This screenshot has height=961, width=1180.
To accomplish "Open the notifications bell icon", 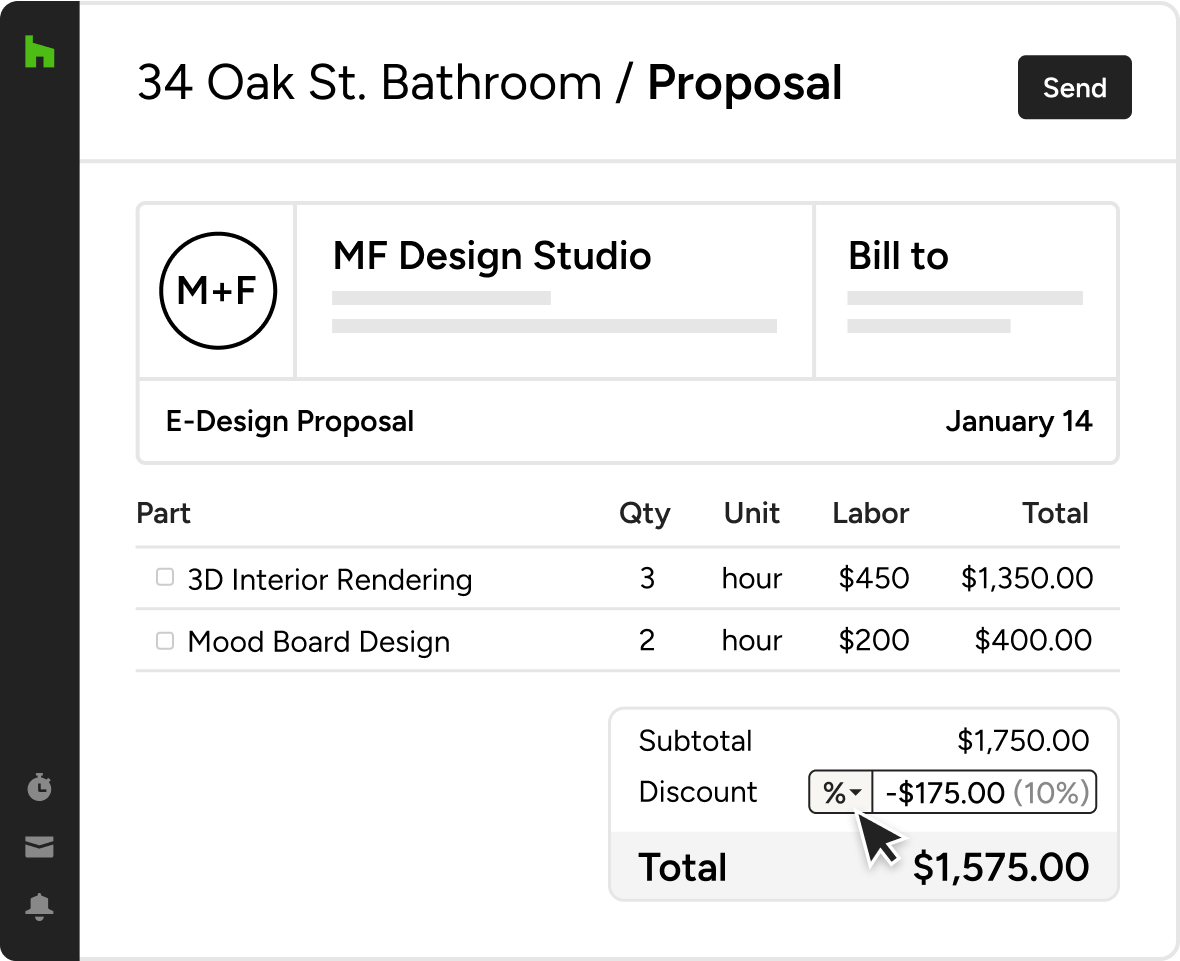I will [x=39, y=907].
